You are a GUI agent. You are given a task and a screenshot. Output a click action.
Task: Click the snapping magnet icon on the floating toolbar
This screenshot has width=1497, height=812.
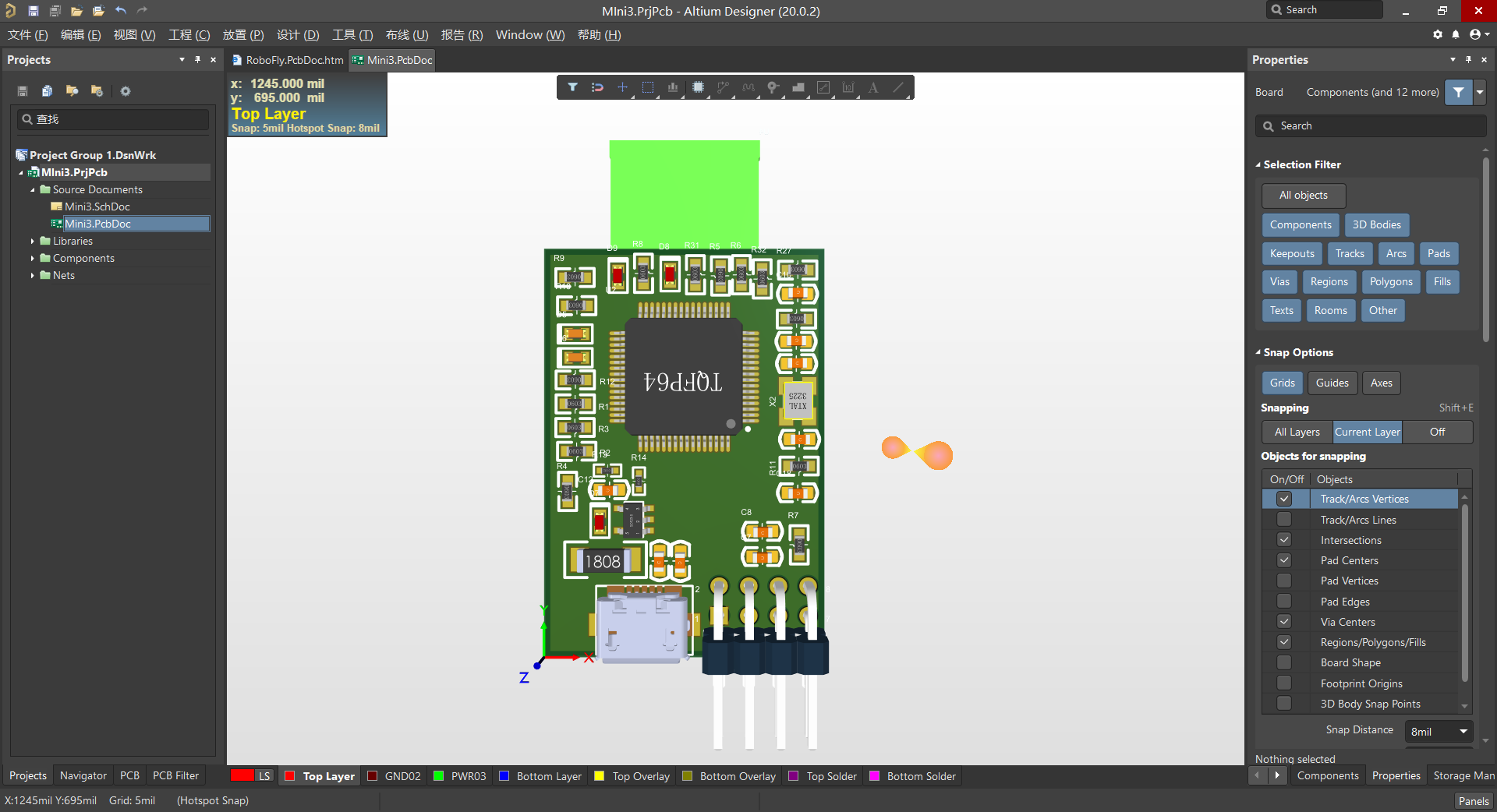[597, 87]
